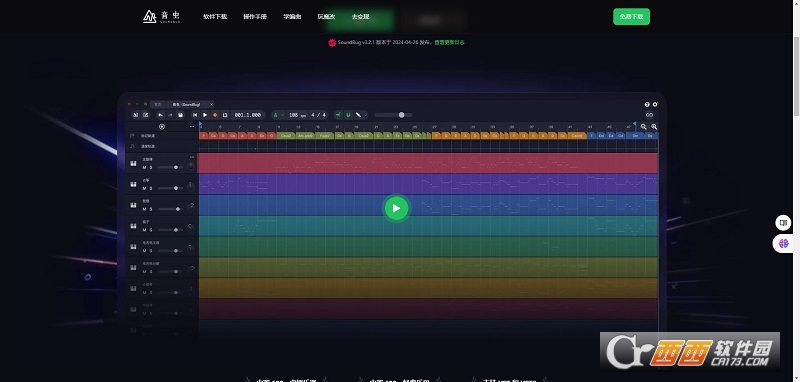Open the 去变现 nav item

360,17
